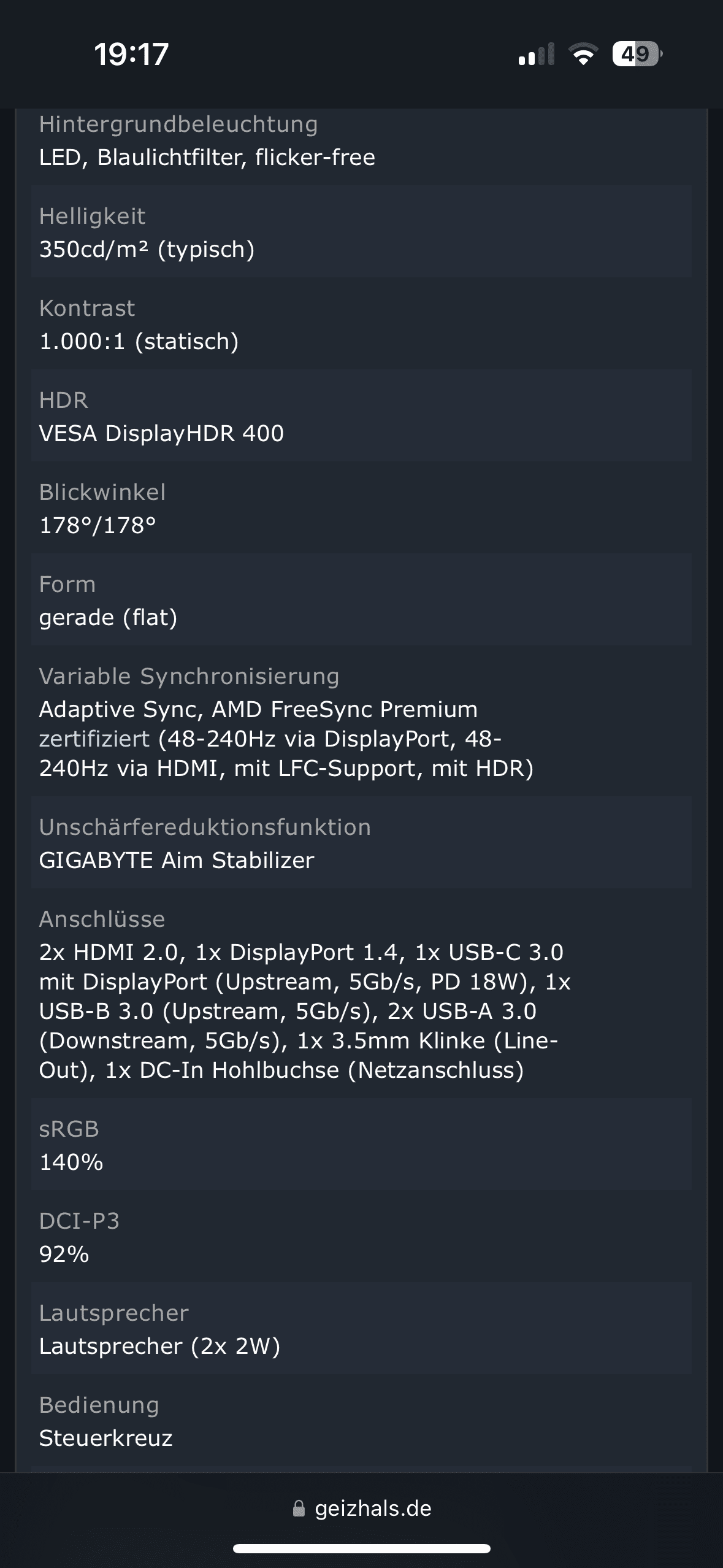This screenshot has height=1568, width=723.
Task: Tap the Lautsprecher (2x 2W) value
Action: (159, 1347)
